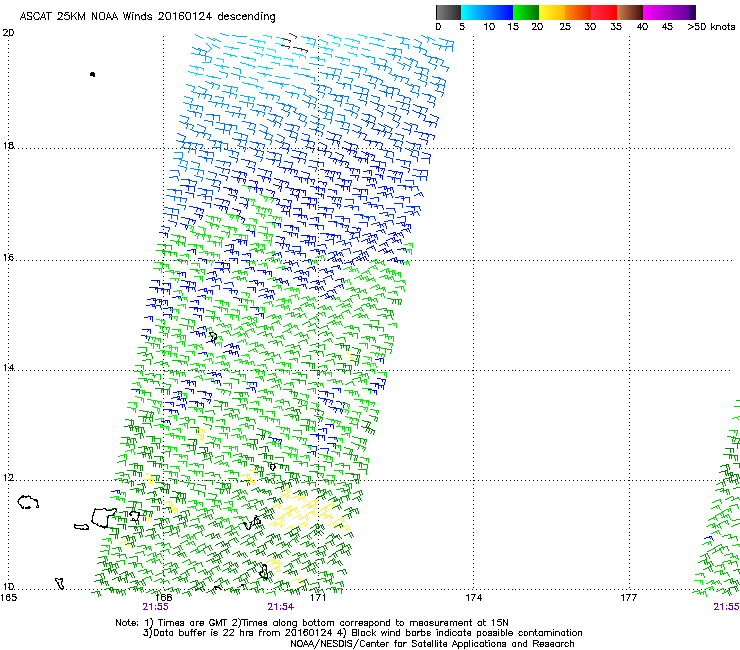Viewport: 740px width, 650px height.
Task: Click the title 'ASCAT 25KM NOAA Winds 20160124 descending'
Action: [147, 16]
